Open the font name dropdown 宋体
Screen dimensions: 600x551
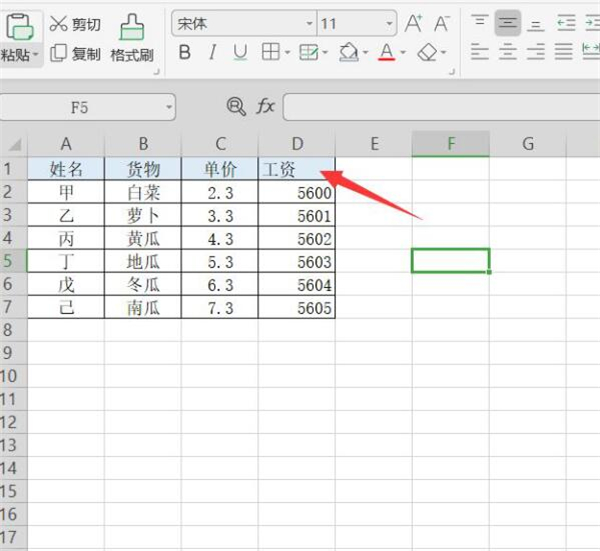[243, 23]
